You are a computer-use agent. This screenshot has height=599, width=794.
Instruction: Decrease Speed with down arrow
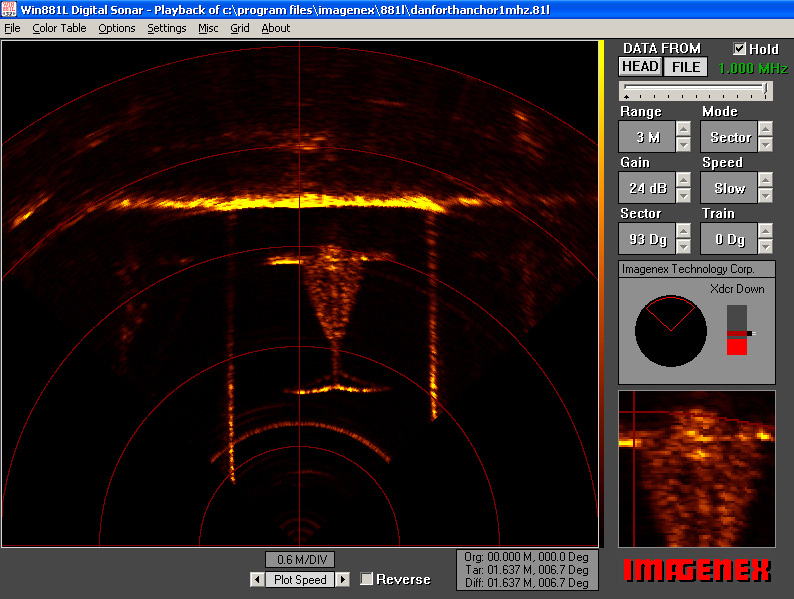[766, 195]
